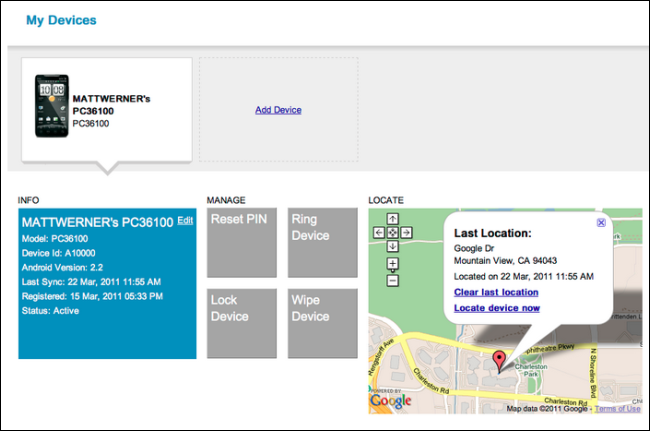The width and height of the screenshot is (650, 431).
Task: Open Terms of Use link
Action: point(618,409)
